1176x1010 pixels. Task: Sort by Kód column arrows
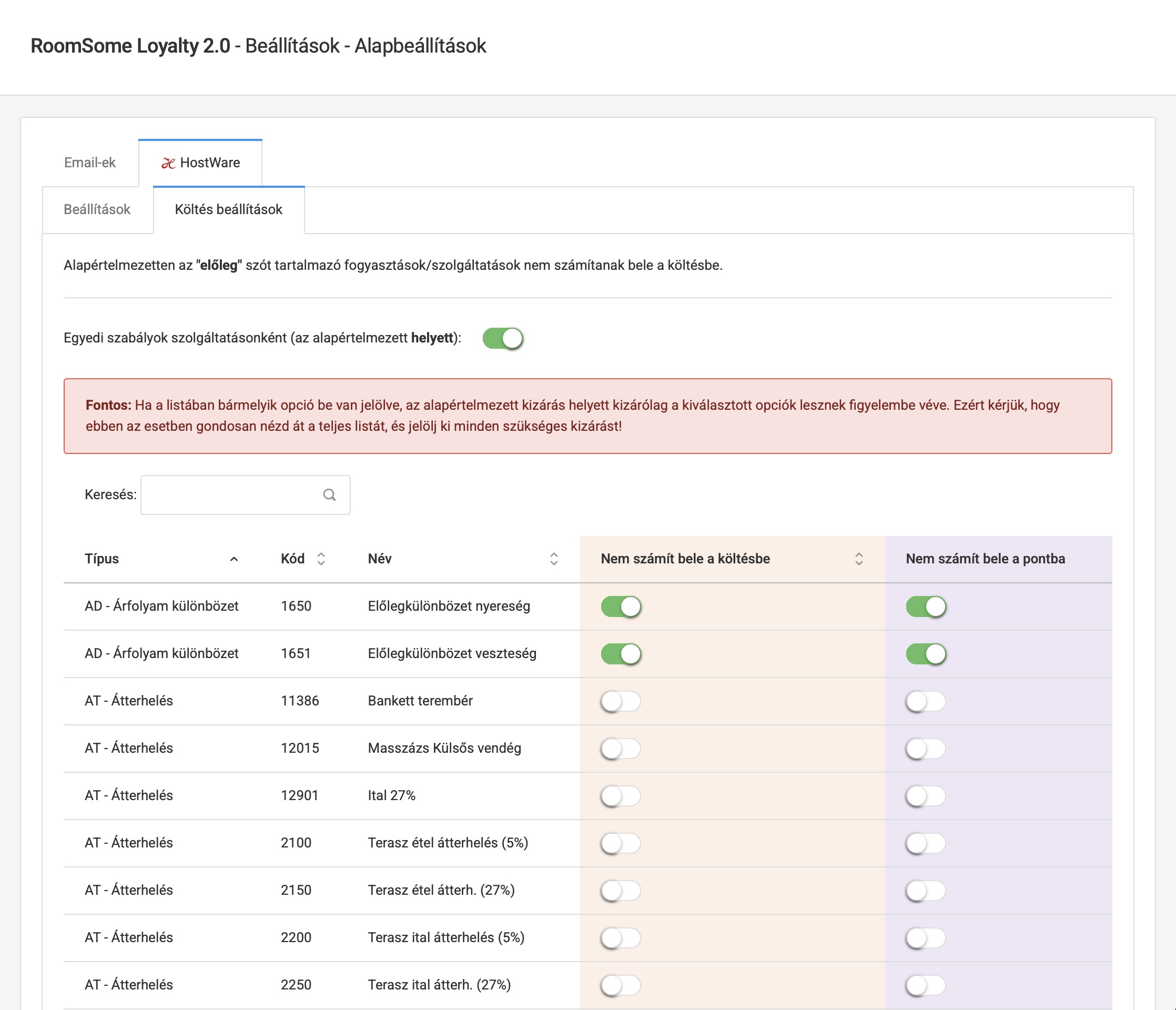tap(321, 559)
